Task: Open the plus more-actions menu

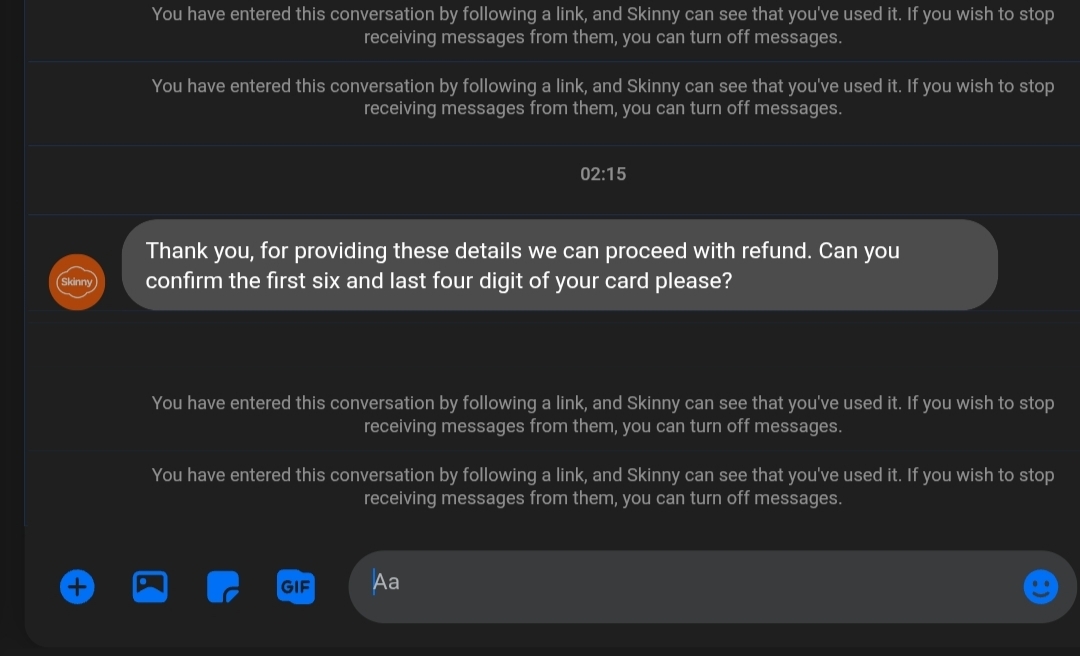Action: 77,586
